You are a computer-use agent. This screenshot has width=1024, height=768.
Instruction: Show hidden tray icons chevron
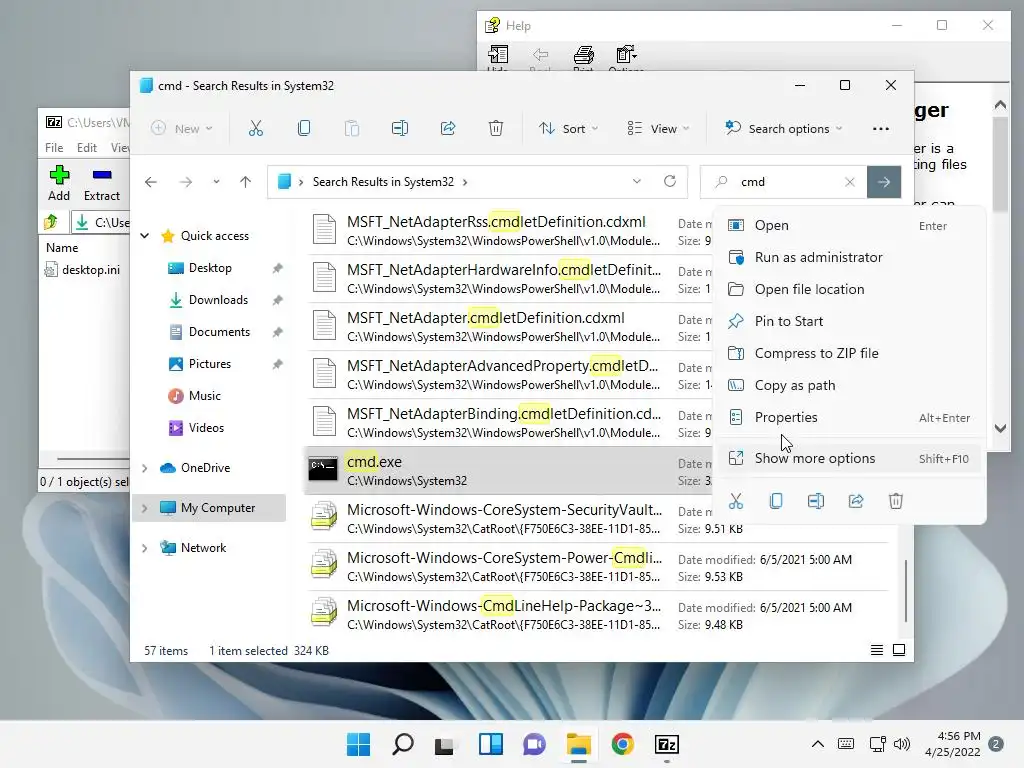click(817, 744)
